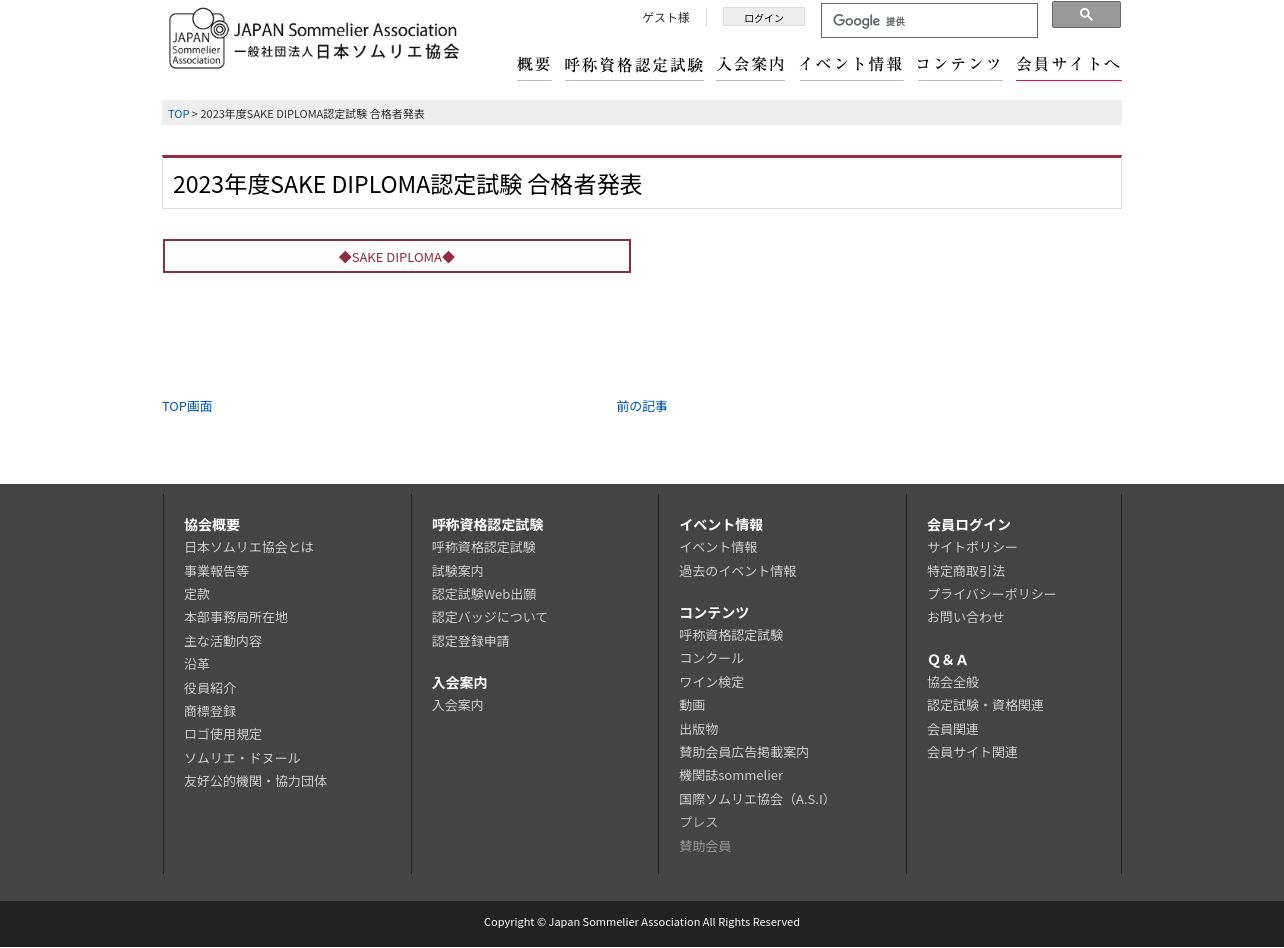Open 友好公的機関・協力団体 footer link
This screenshot has height=948, width=1284.
coord(256,781)
